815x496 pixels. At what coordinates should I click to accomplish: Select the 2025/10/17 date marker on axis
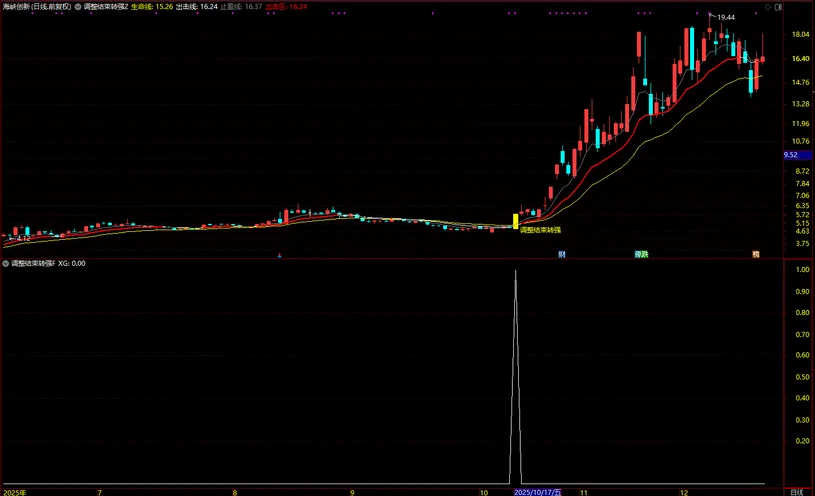(546, 492)
